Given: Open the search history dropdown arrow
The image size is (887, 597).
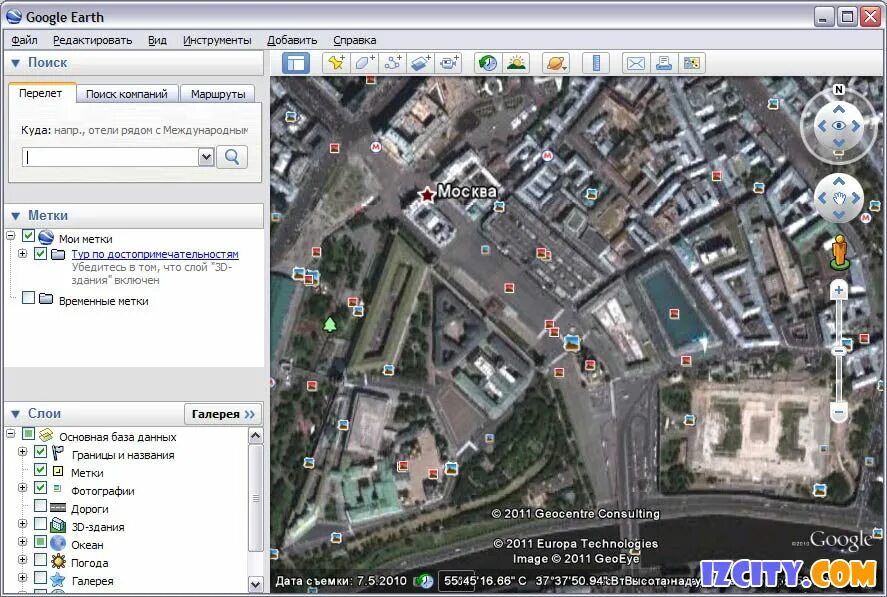Looking at the screenshot, I should 206,157.
